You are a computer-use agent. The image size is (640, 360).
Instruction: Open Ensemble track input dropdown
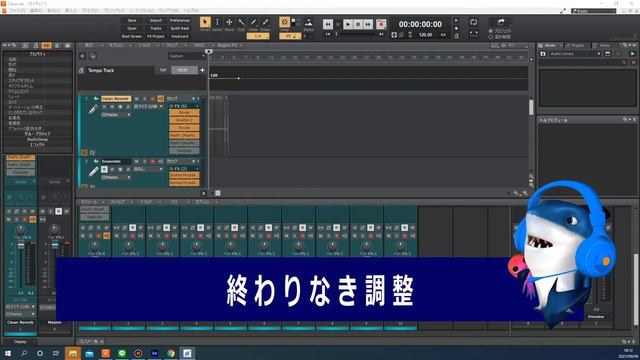[x=149, y=169]
